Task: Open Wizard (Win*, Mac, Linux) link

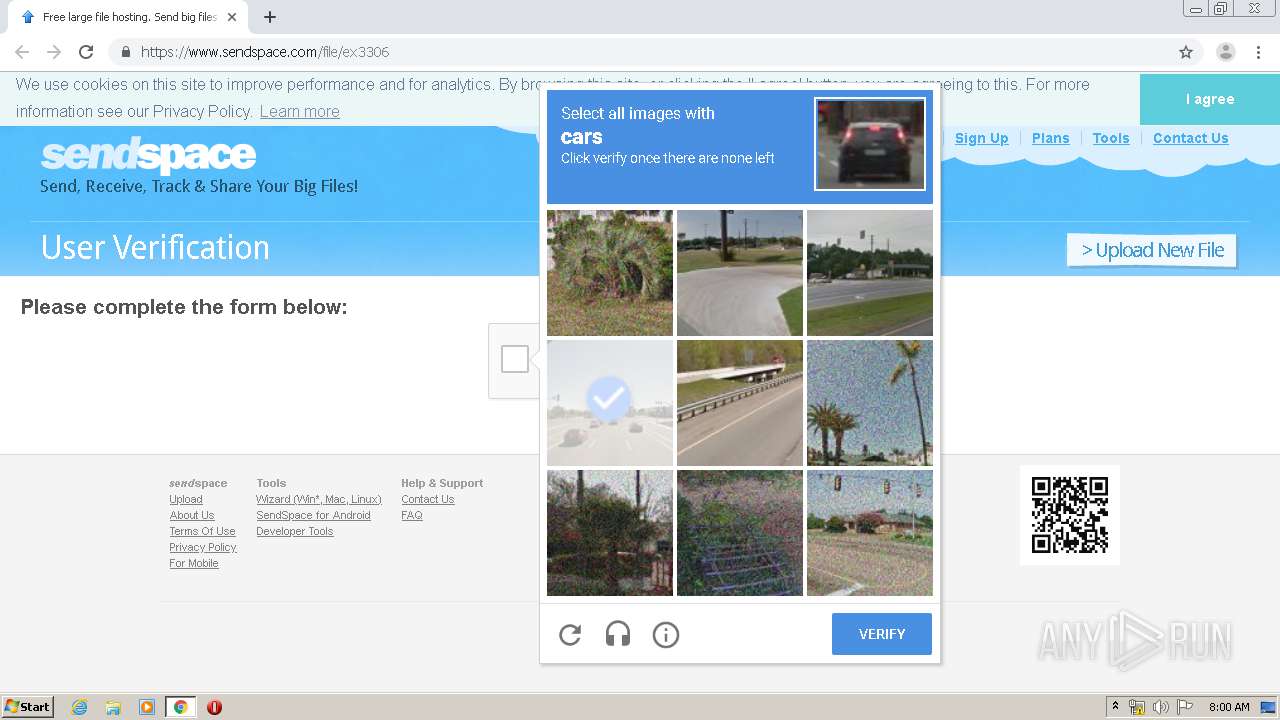Action: (x=319, y=499)
